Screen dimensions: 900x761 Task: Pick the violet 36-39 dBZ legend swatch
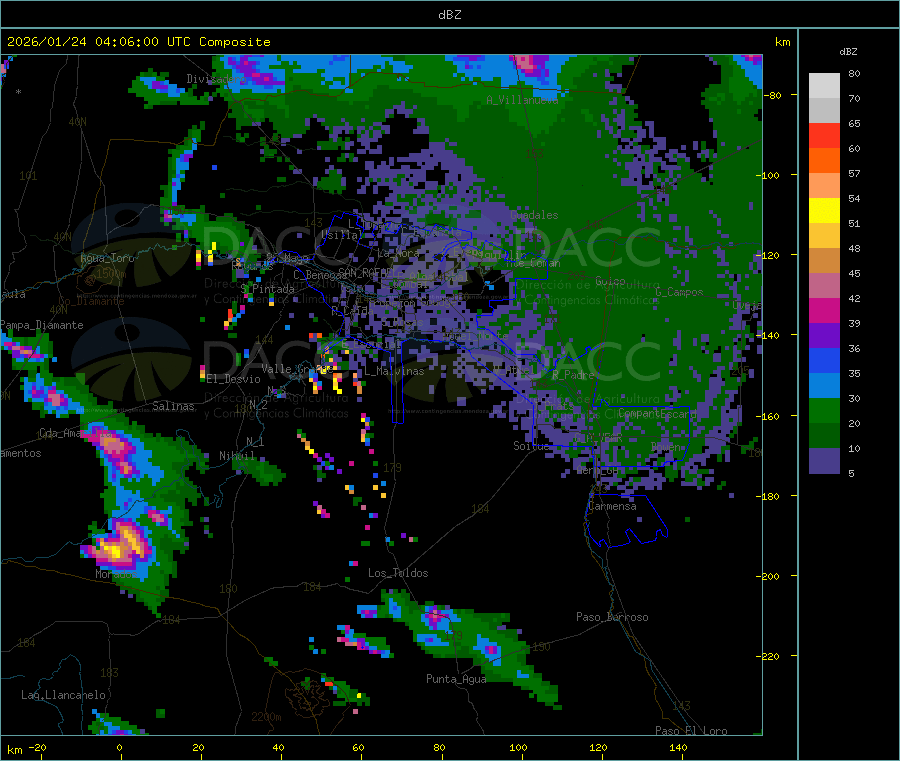(x=824, y=335)
